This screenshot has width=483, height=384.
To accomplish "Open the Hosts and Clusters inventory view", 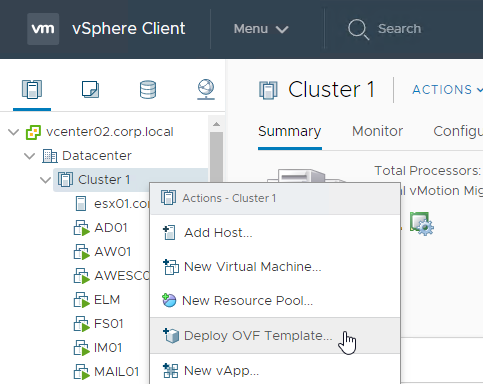I will click(x=32, y=89).
